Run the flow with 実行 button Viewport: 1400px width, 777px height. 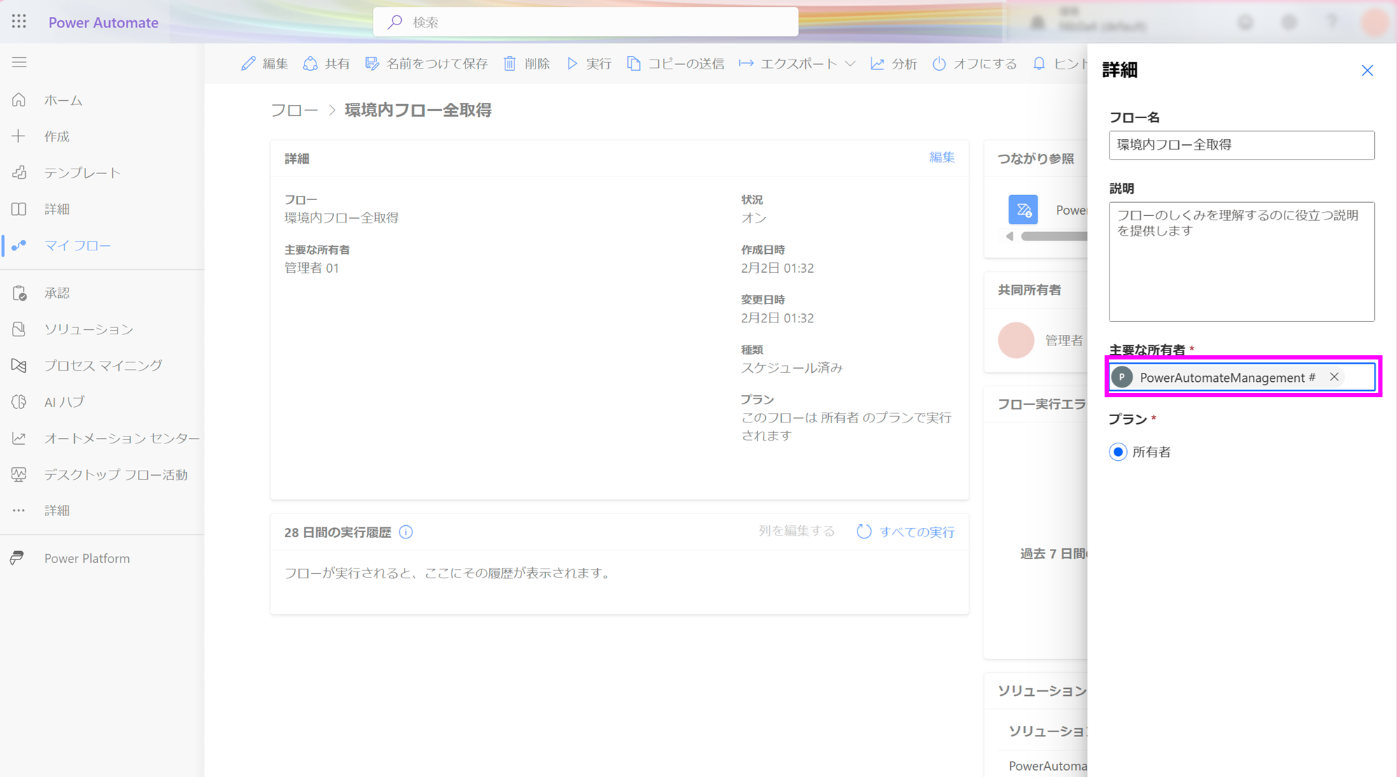[588, 63]
